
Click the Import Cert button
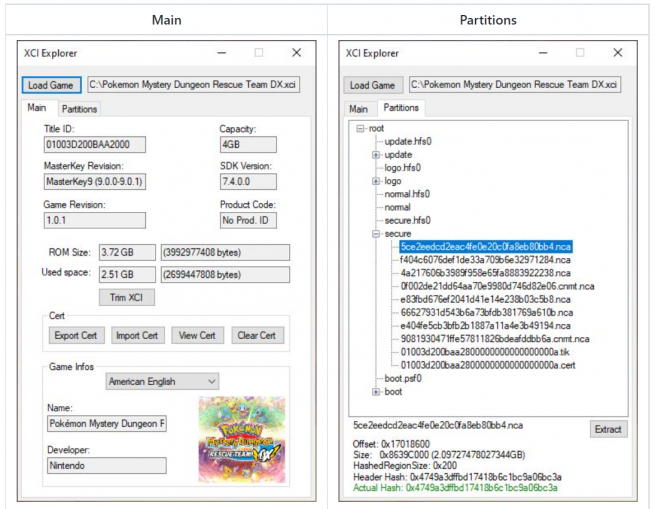(x=137, y=335)
